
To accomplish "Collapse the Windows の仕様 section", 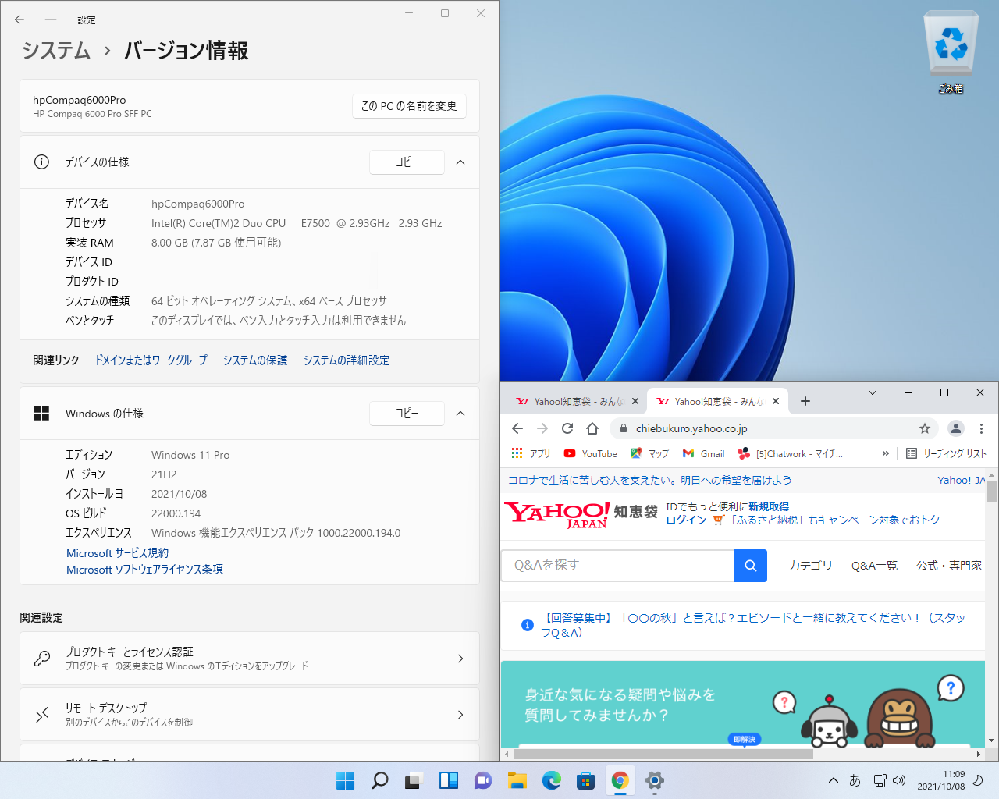I will 461,414.
